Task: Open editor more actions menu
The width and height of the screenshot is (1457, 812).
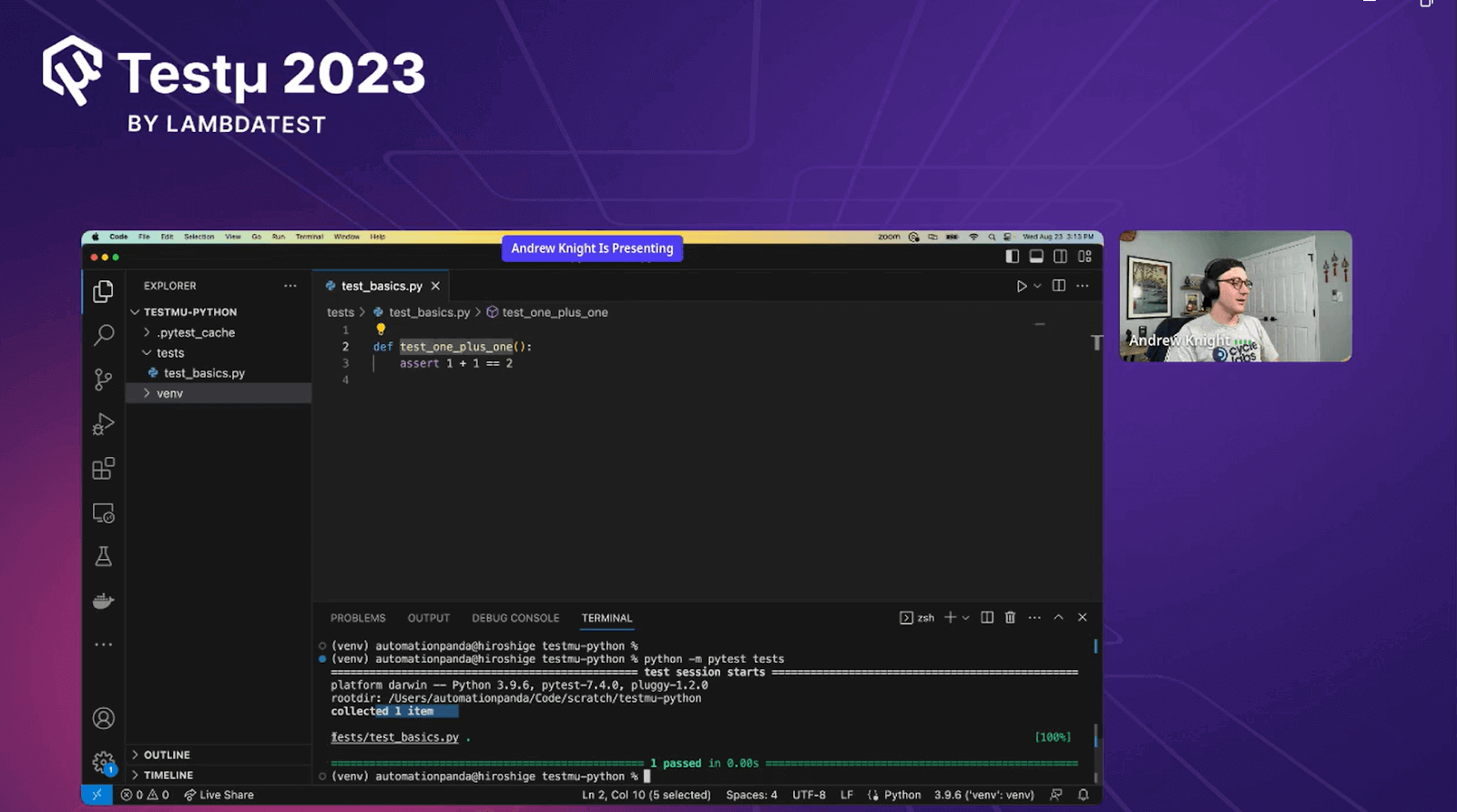Action: coord(1083,286)
